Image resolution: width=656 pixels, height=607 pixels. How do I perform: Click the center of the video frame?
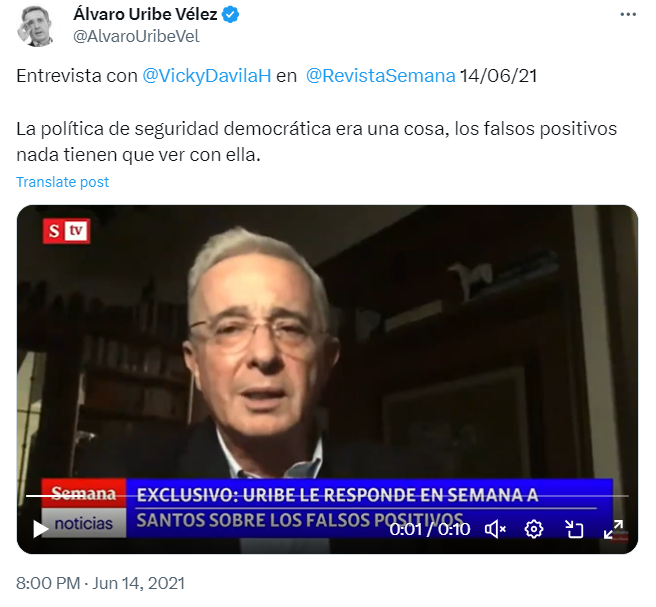coord(327,379)
